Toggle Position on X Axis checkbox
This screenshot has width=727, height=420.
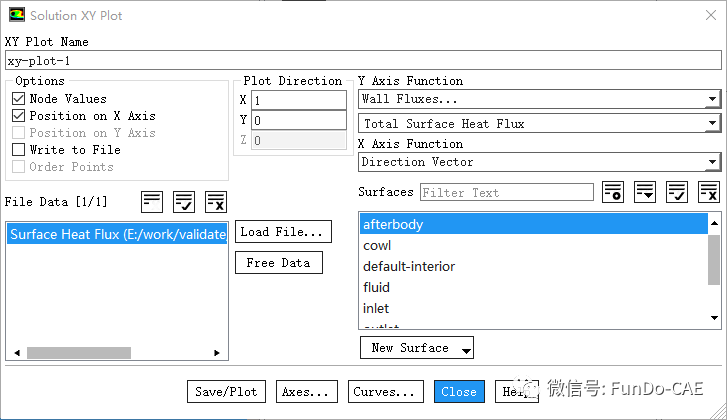19,116
